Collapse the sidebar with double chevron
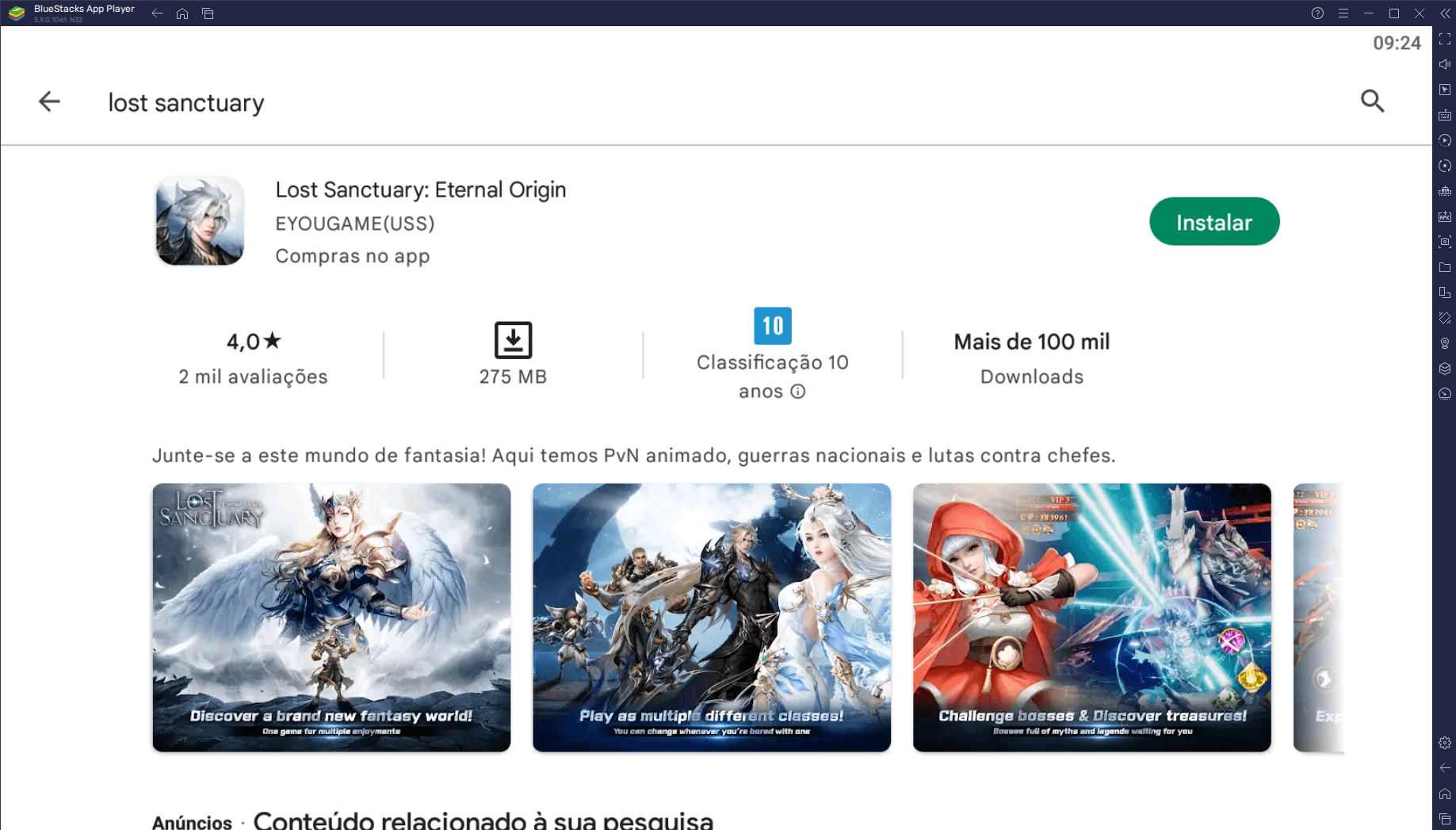This screenshot has height=830, width=1456. point(1445,13)
